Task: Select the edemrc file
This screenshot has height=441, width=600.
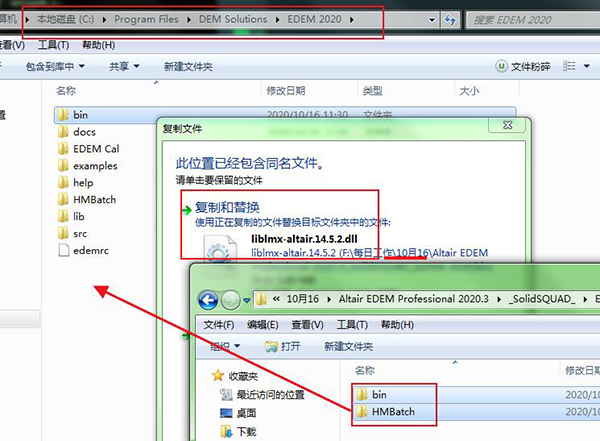Action: click(91, 250)
